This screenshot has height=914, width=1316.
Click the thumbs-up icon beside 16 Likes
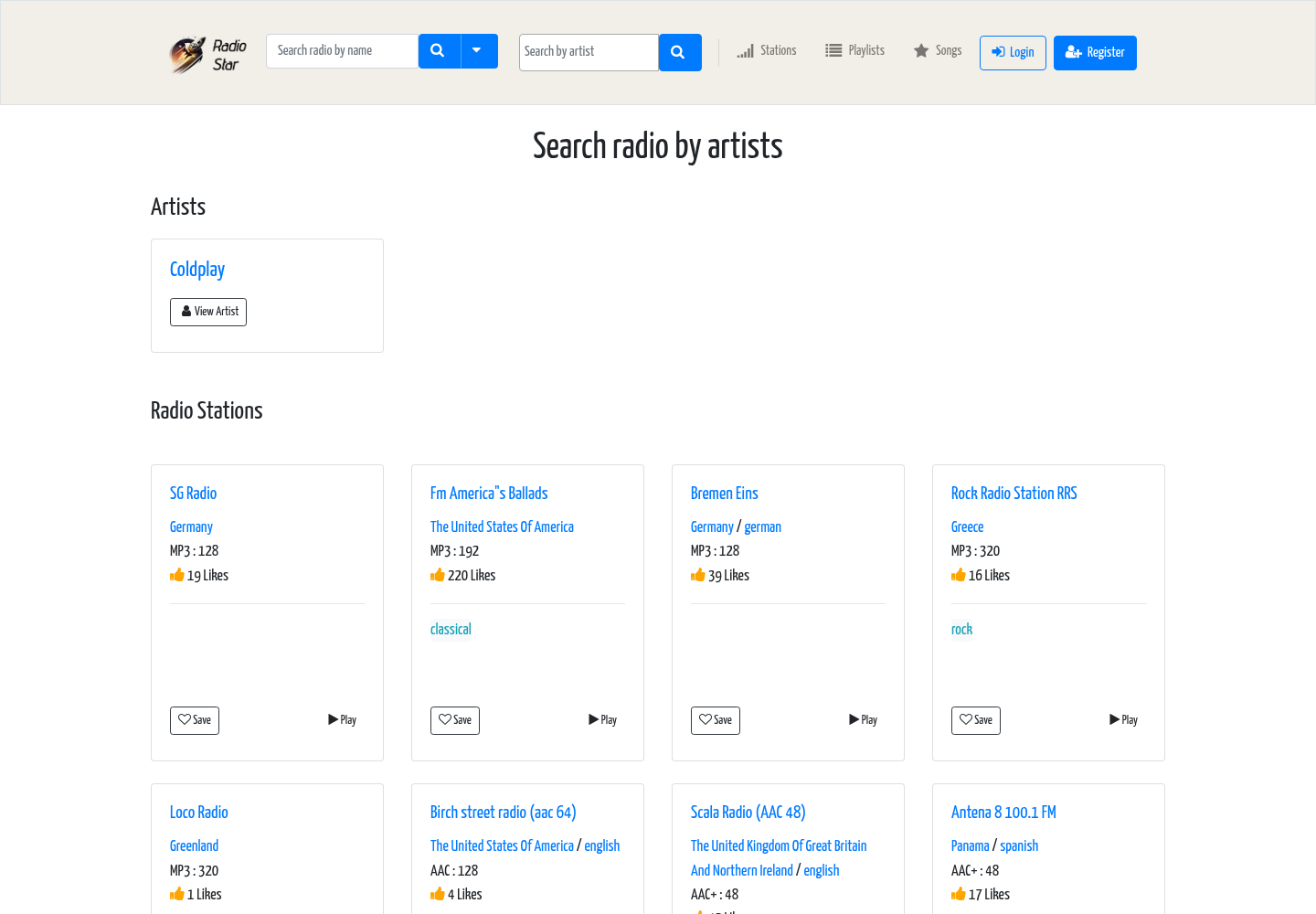click(x=959, y=574)
